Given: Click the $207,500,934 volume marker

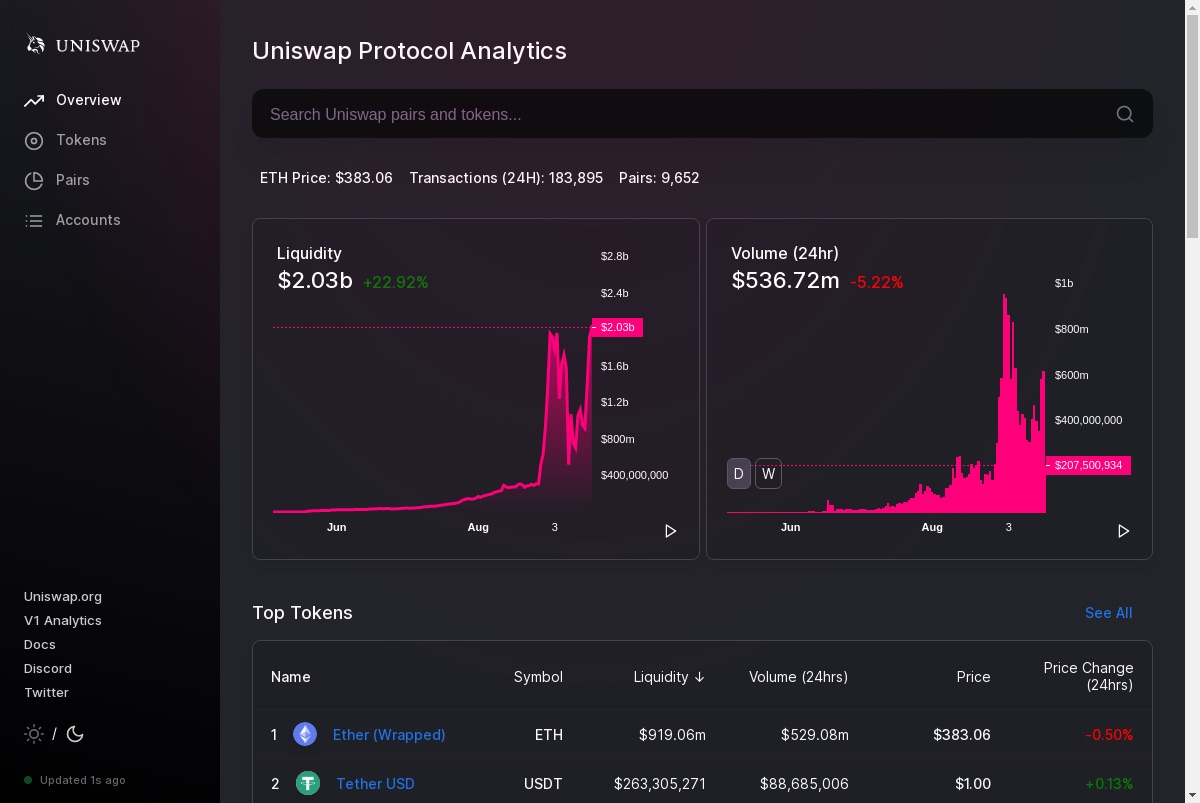Looking at the screenshot, I should click(1088, 465).
